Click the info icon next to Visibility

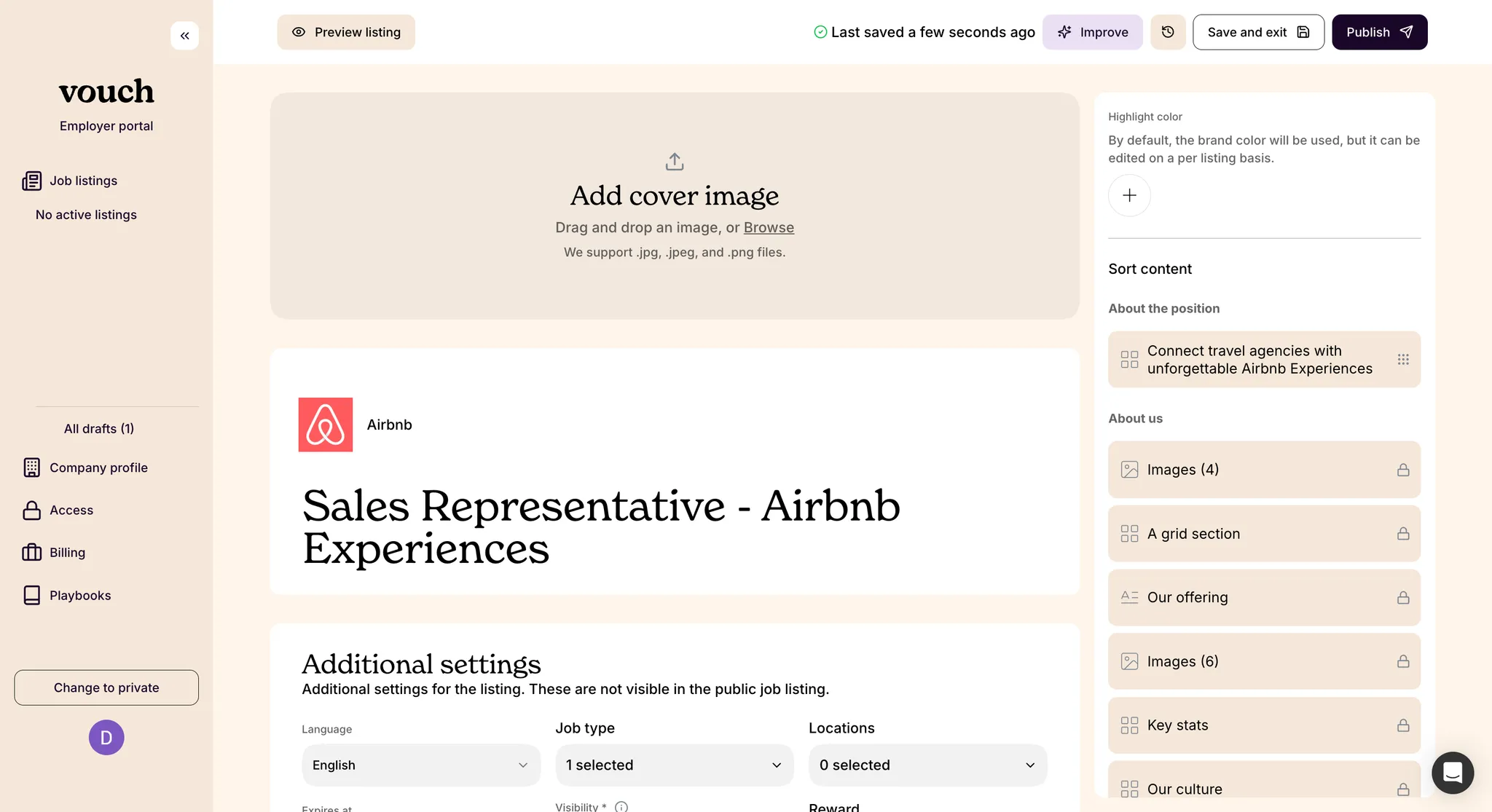[x=621, y=807]
